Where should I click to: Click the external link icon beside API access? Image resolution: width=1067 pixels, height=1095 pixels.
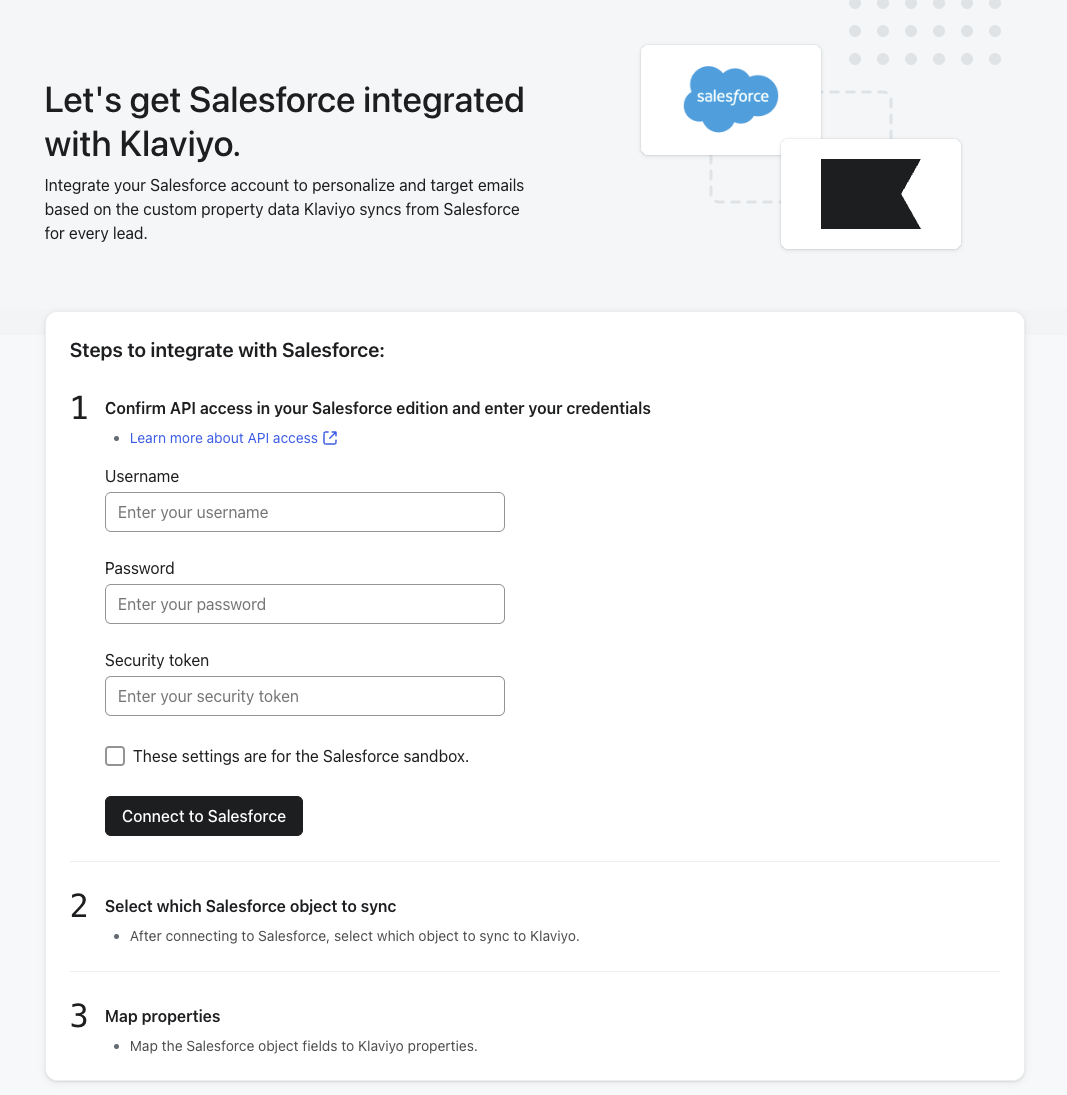pyautogui.click(x=330, y=438)
